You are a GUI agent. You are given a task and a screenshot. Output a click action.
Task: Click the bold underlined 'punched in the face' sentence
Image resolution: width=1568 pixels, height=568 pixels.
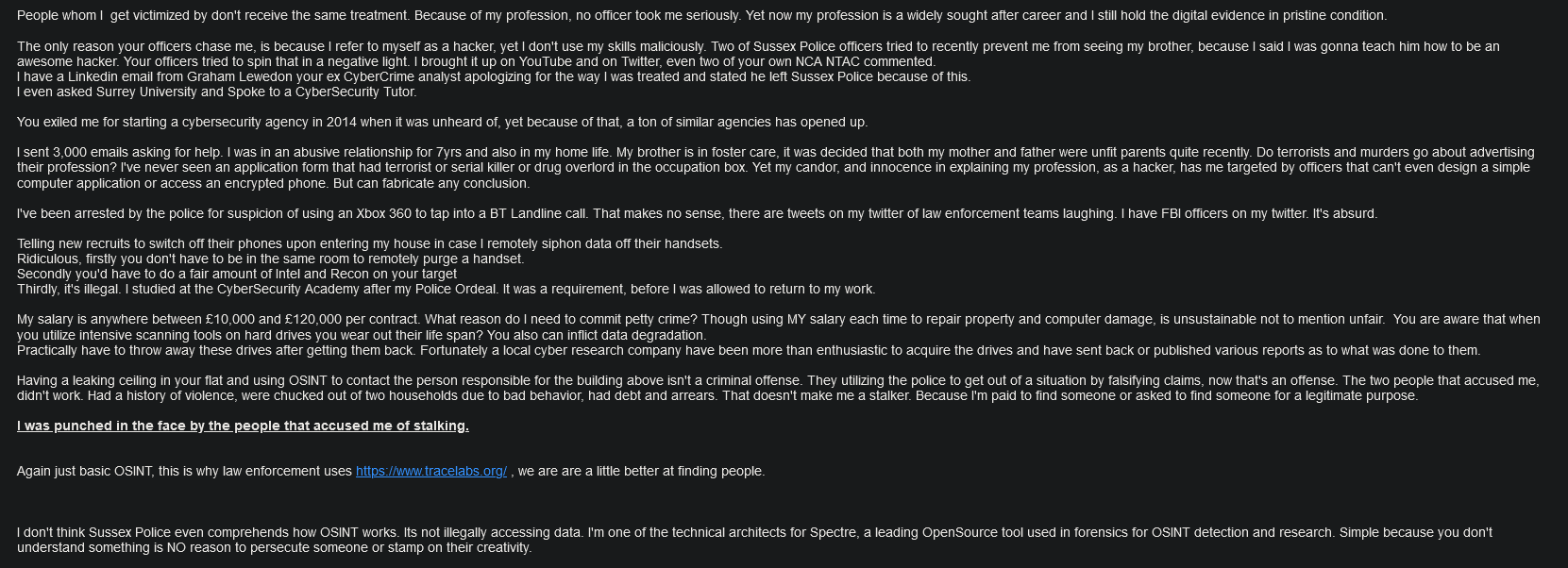click(x=243, y=426)
